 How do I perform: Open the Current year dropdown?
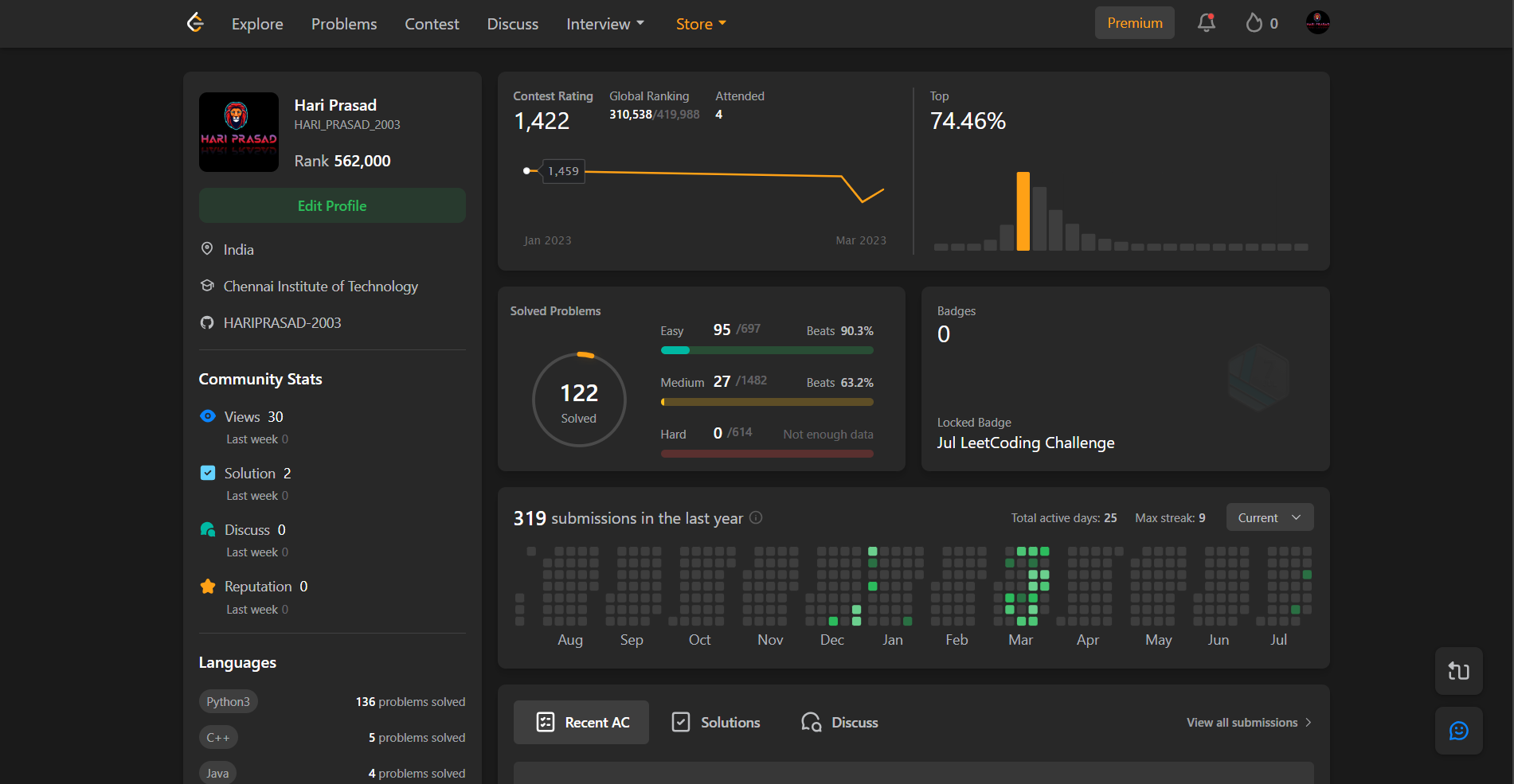pyautogui.click(x=1269, y=517)
